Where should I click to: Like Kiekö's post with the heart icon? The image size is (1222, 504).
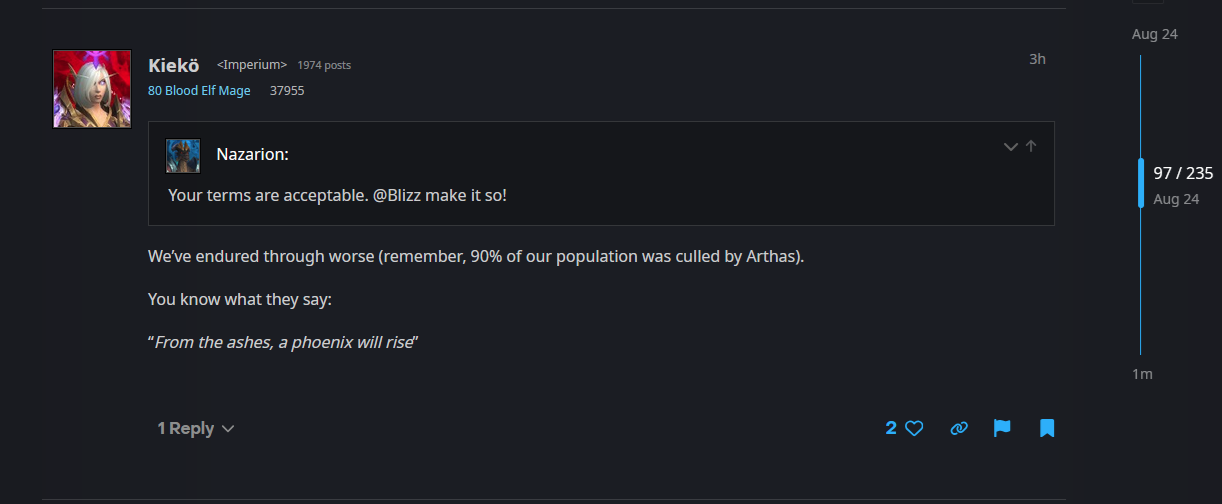[x=914, y=428]
